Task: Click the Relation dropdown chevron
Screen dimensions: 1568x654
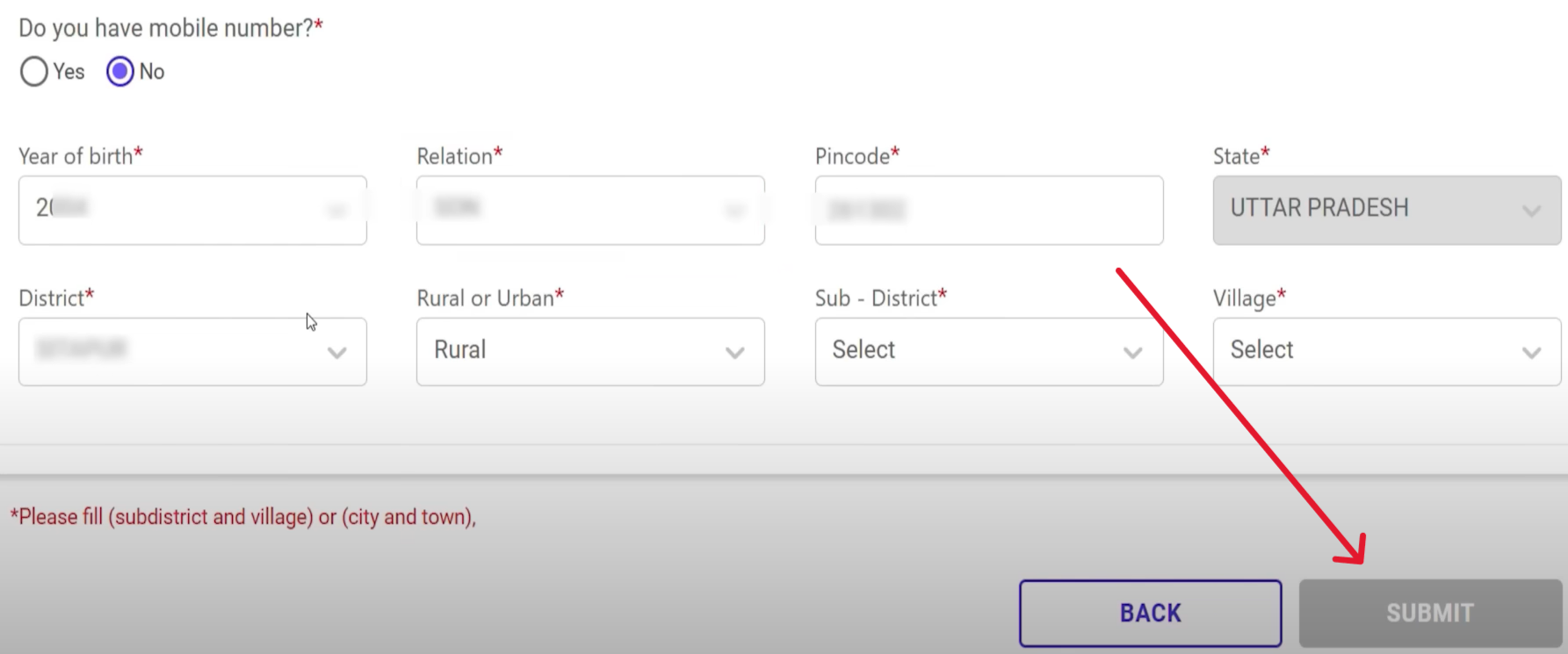Action: click(x=734, y=211)
